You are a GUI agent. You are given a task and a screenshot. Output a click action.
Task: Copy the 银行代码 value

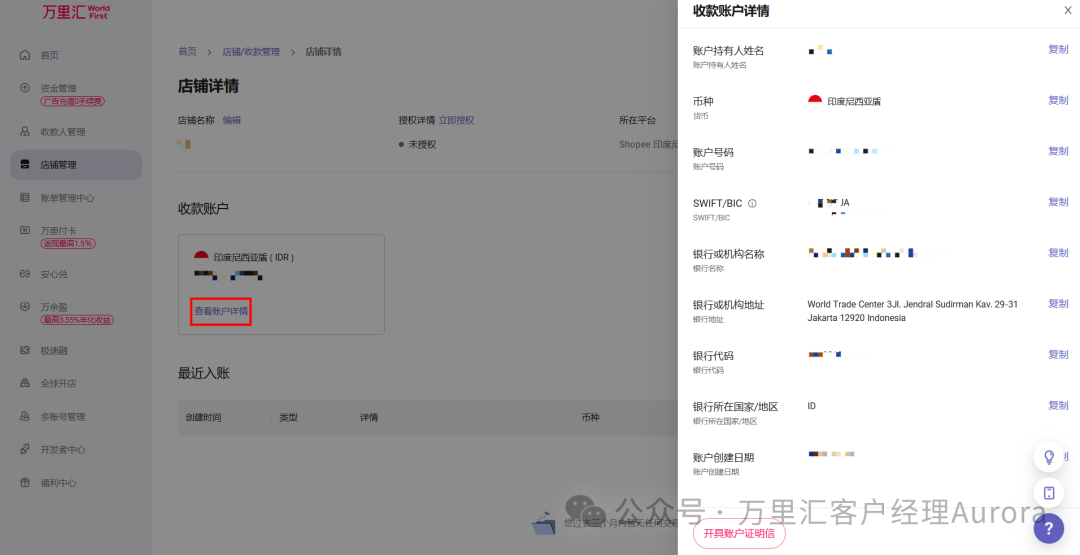pyautogui.click(x=1058, y=355)
